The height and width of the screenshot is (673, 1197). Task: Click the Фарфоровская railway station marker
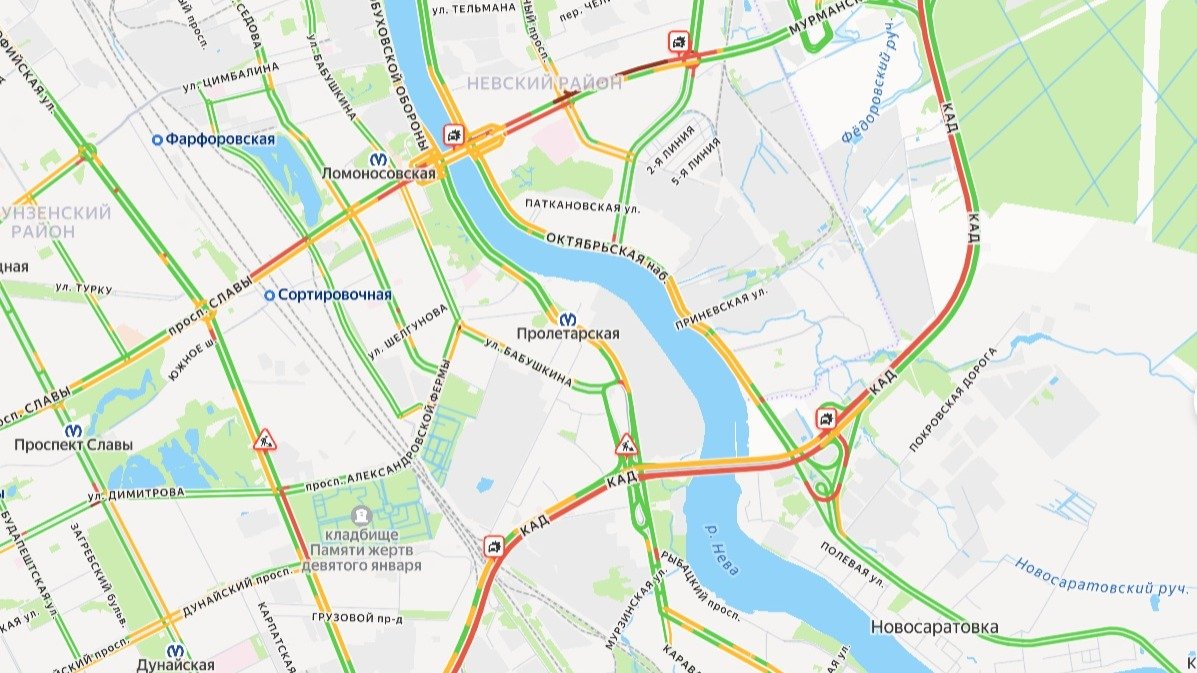tap(157, 140)
